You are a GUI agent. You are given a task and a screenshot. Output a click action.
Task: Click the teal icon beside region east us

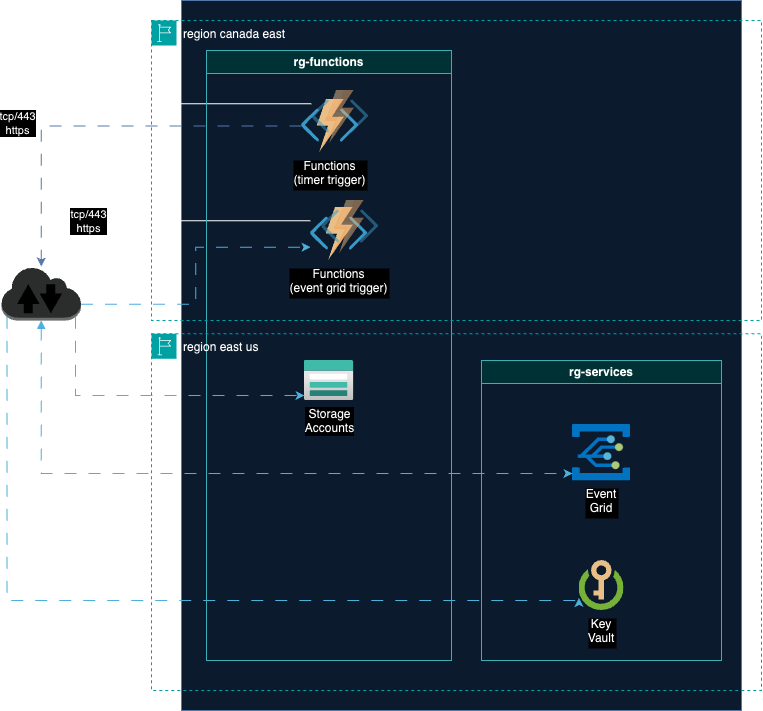[163, 346]
